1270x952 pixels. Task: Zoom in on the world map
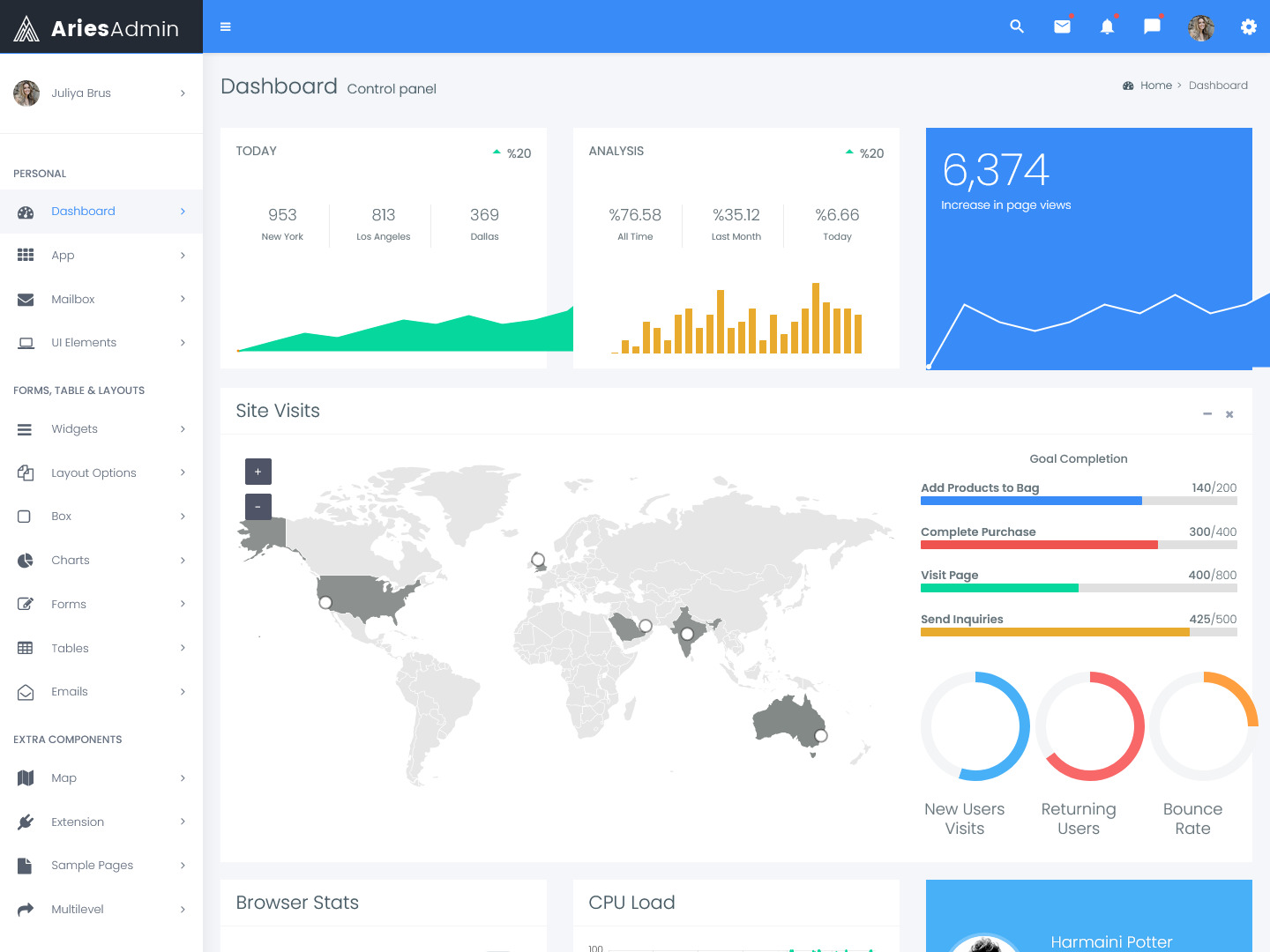click(x=258, y=472)
